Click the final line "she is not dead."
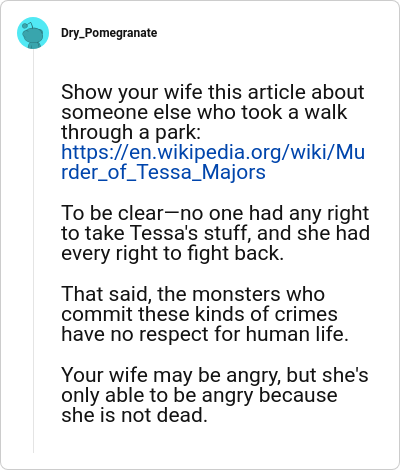 [134, 415]
